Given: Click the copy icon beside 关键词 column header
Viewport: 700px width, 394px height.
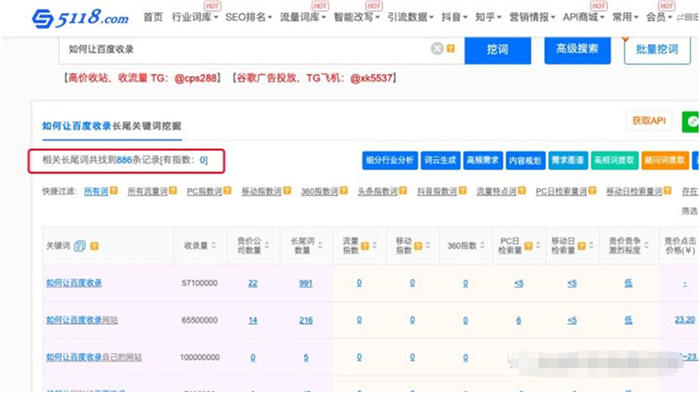Looking at the screenshot, I should tap(79, 246).
